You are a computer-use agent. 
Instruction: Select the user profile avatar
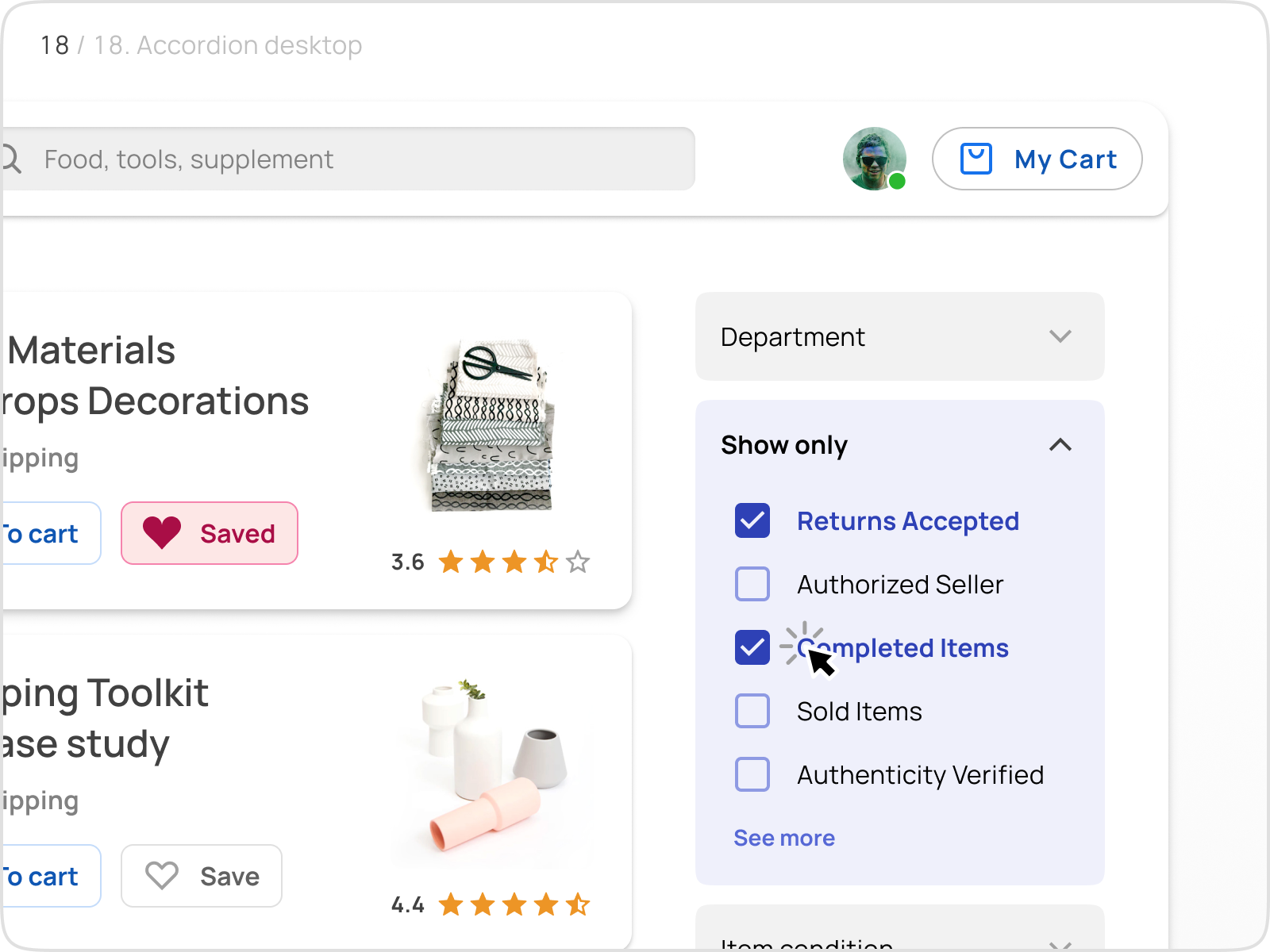tap(874, 159)
